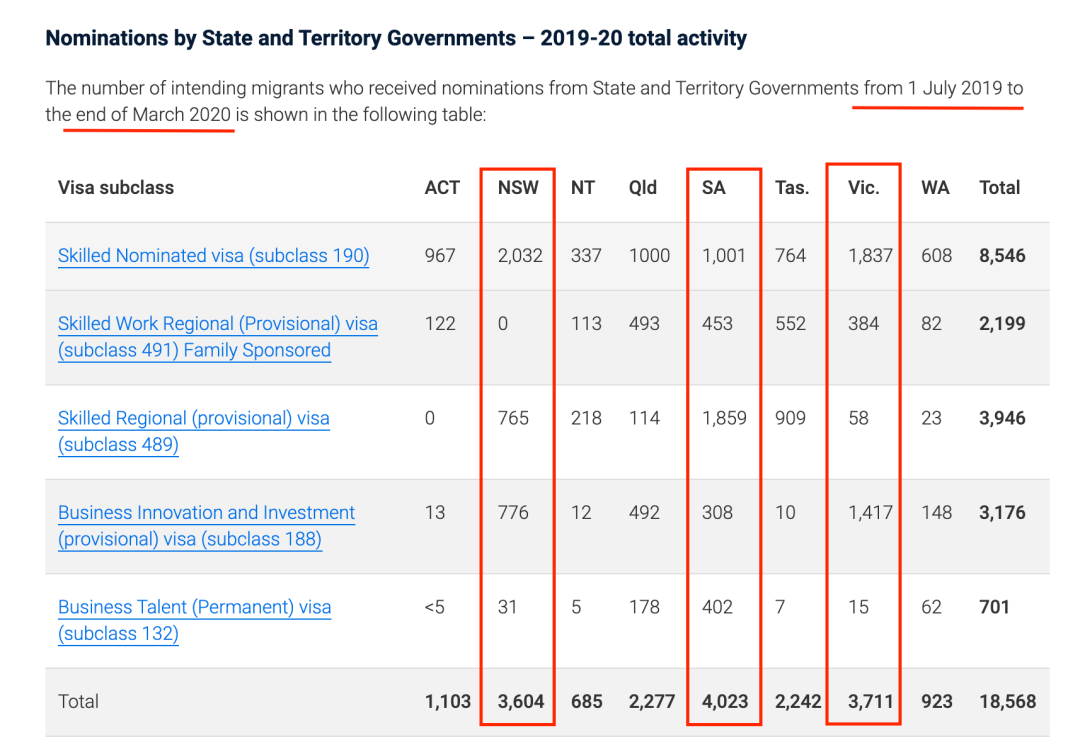Select the 453 SA value

tap(717, 324)
